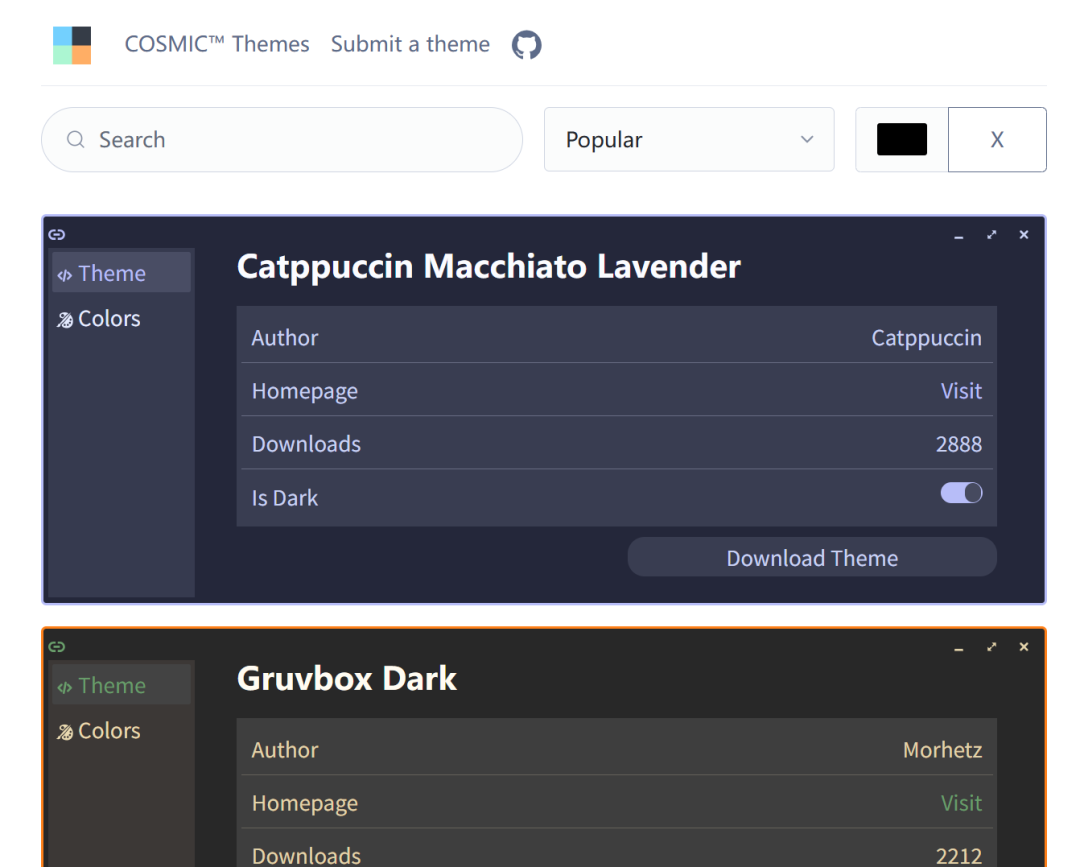Click close icon on Catppuccin Macchiato Lavender card
Screen dimensions: 1080x867
pyautogui.click(x=1024, y=235)
